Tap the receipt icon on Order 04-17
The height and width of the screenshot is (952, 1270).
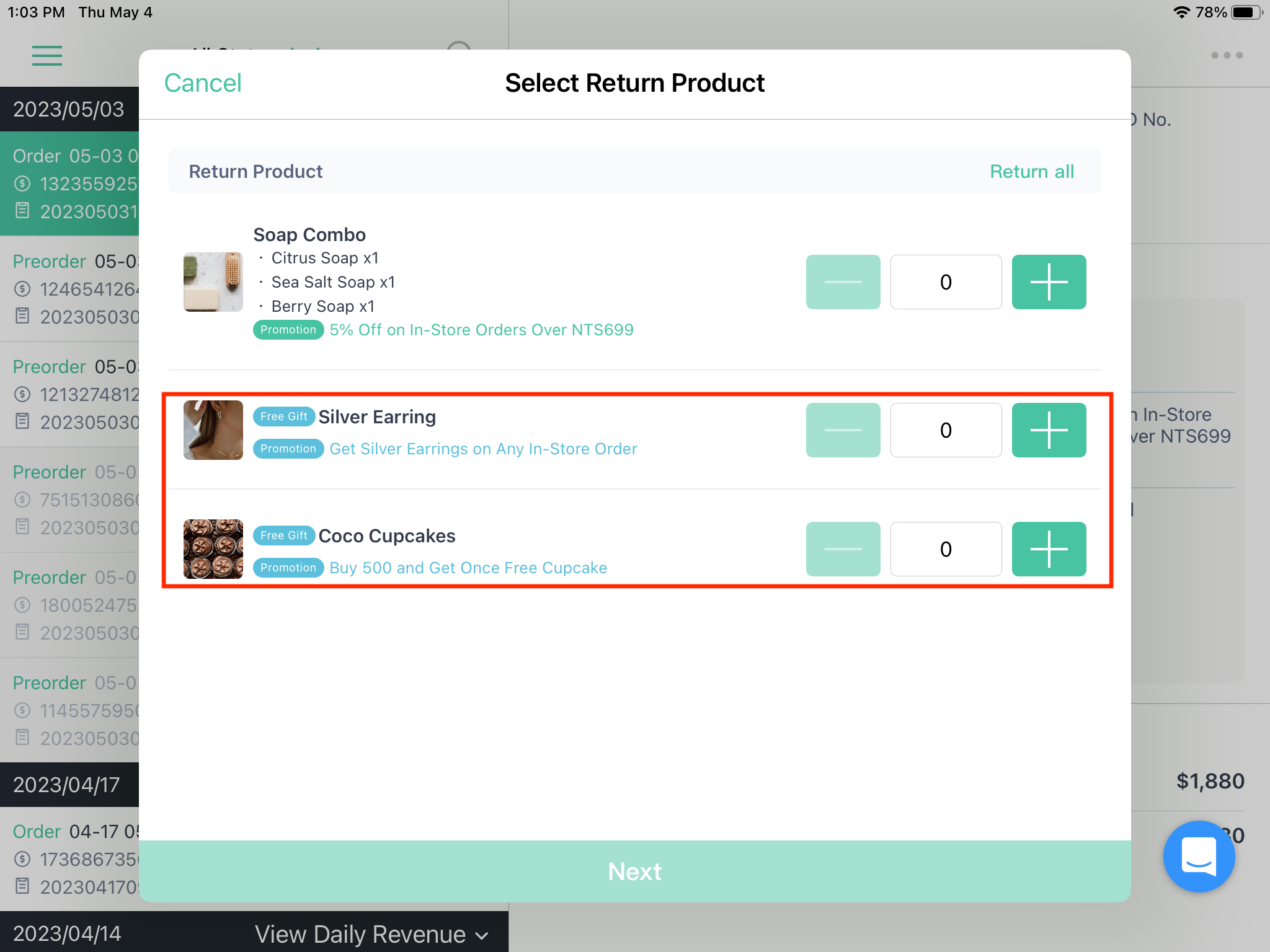tap(22, 886)
